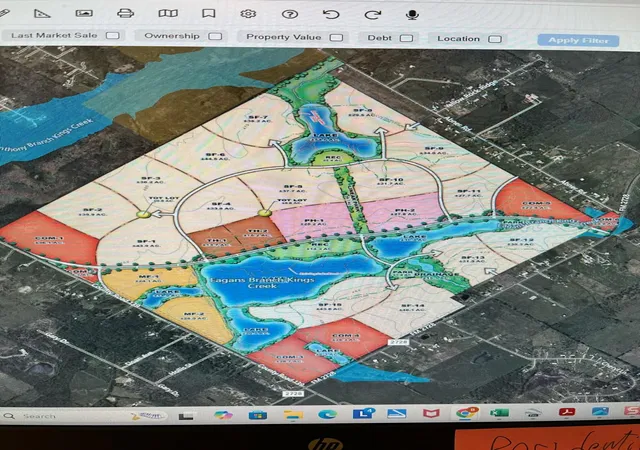Switch to Google Chrome on taskbar
Screen dimensions: 640x450
[467, 412]
